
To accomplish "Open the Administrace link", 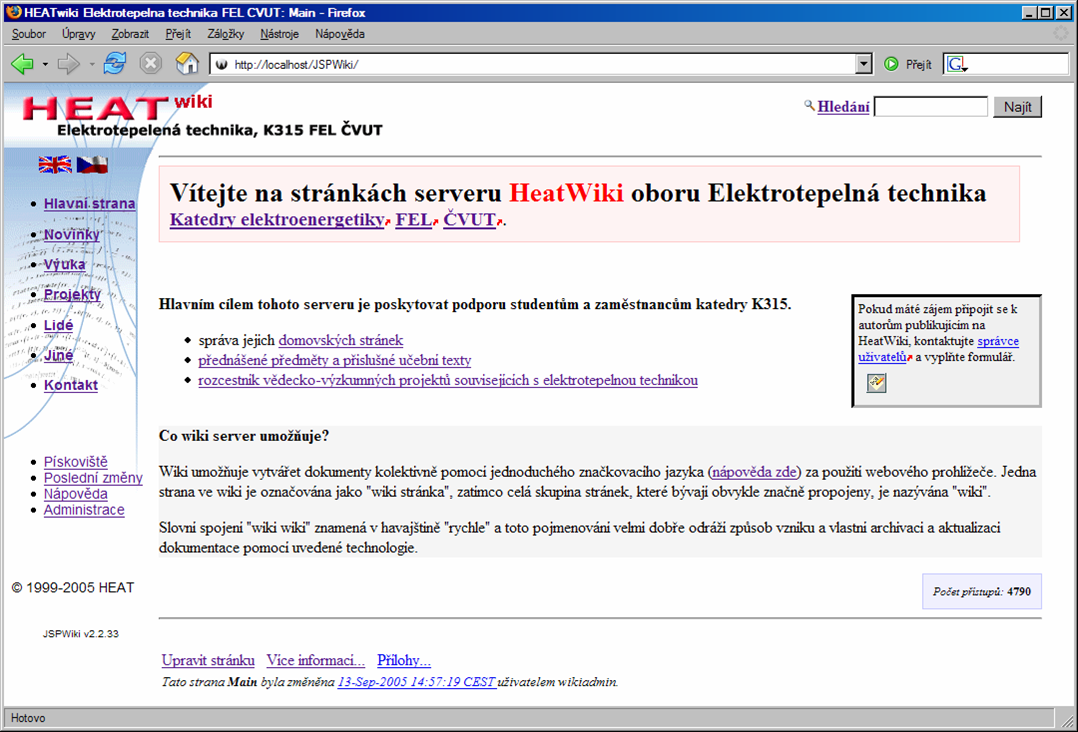I will point(84,510).
